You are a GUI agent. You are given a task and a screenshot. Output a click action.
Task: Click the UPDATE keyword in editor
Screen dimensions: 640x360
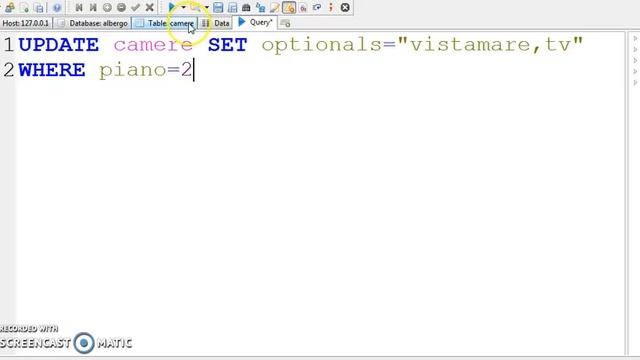click(59, 45)
